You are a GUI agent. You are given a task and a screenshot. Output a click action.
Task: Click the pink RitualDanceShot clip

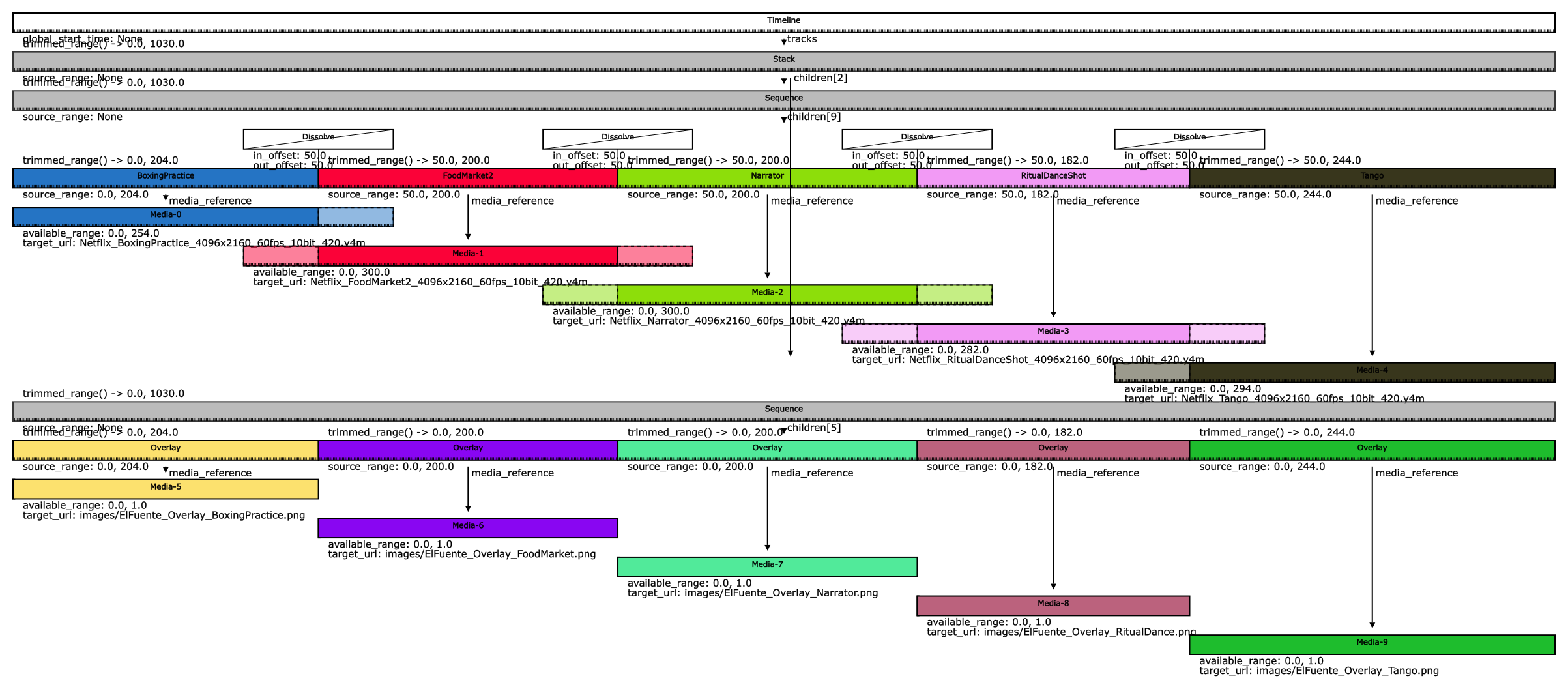(1053, 177)
